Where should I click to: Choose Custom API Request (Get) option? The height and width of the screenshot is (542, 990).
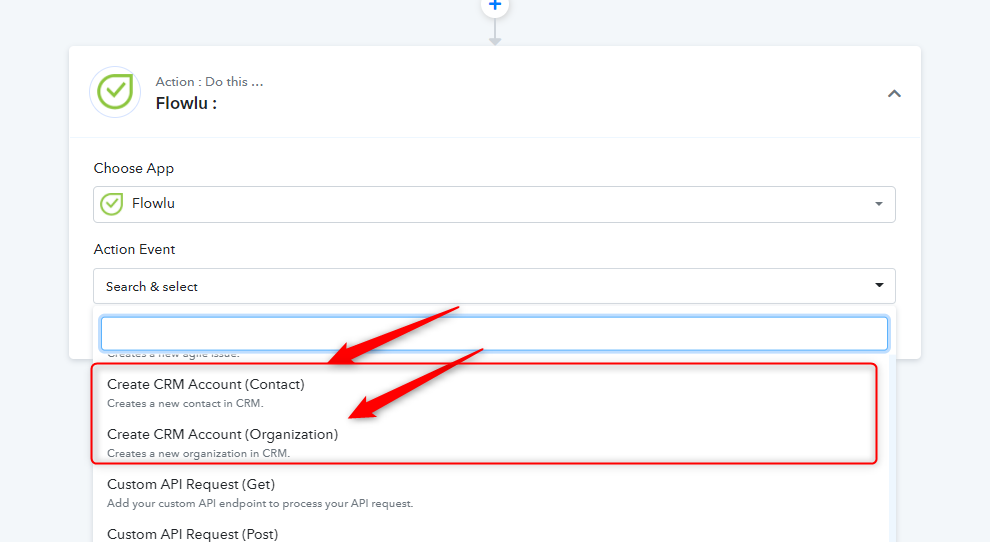pos(491,493)
